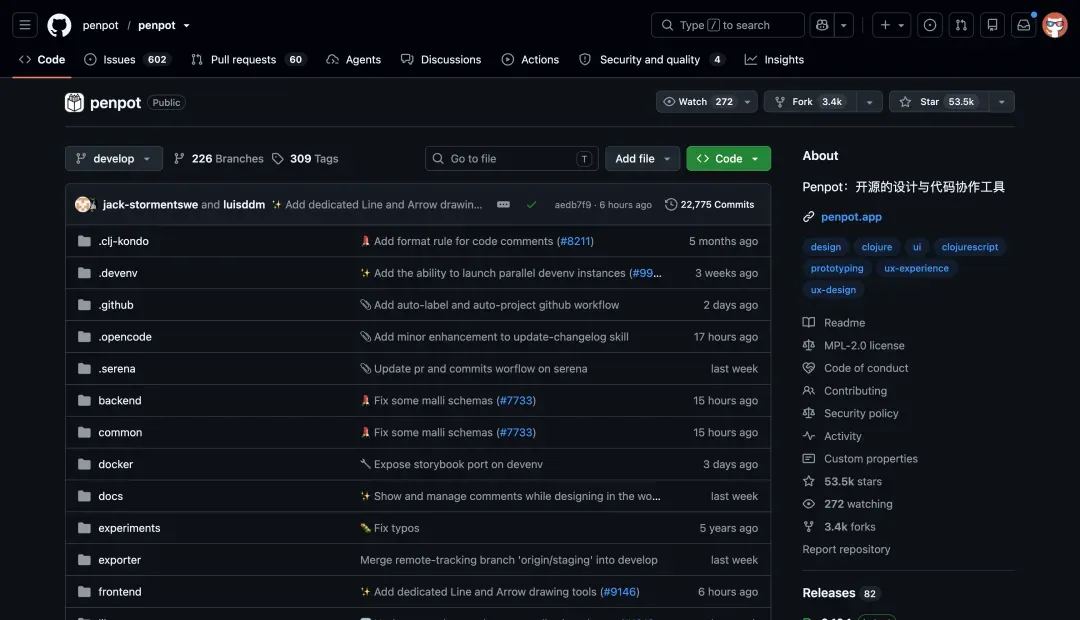Screen dimensions: 1080x620
Task: Focus the Go to file input
Action: point(512,158)
